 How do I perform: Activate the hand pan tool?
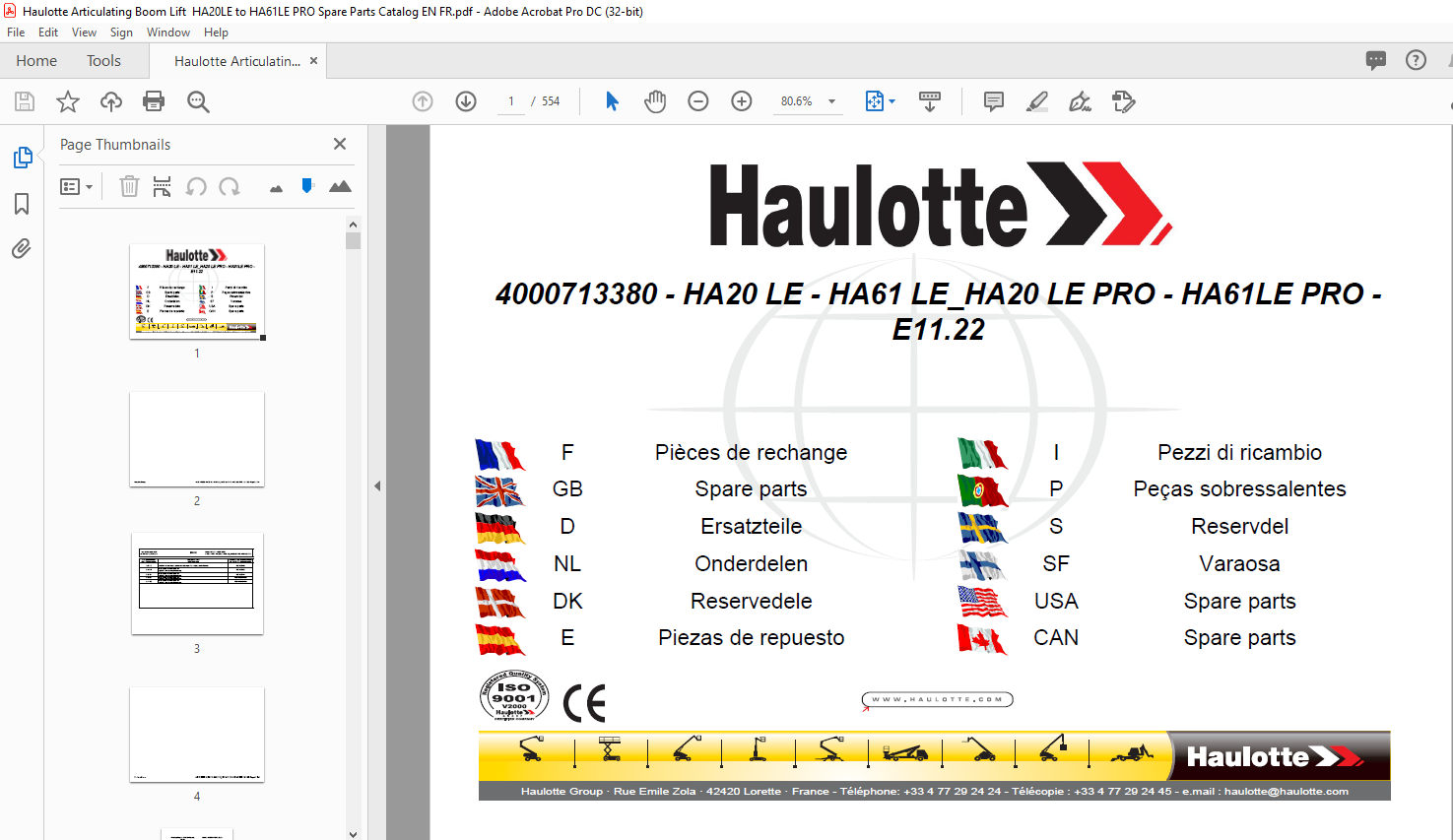655,101
